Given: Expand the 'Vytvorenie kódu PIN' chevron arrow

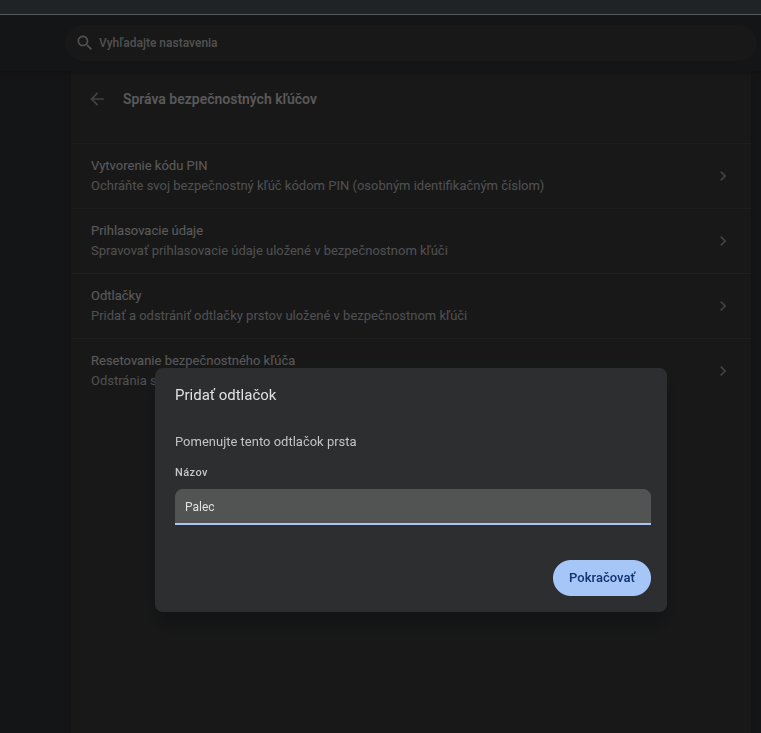Looking at the screenshot, I should pyautogui.click(x=723, y=176).
